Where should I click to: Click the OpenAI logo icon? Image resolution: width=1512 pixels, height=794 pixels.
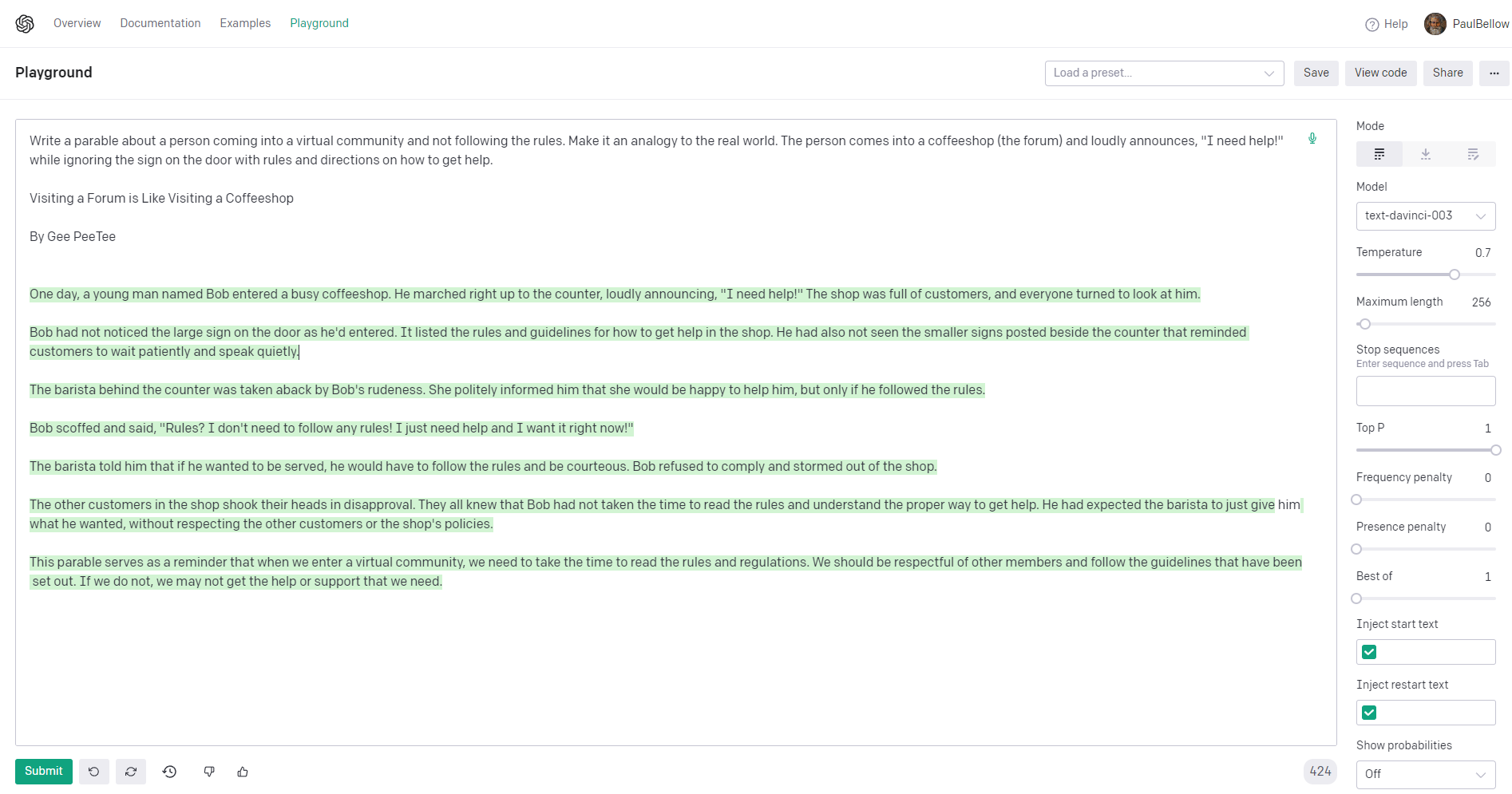25,24
